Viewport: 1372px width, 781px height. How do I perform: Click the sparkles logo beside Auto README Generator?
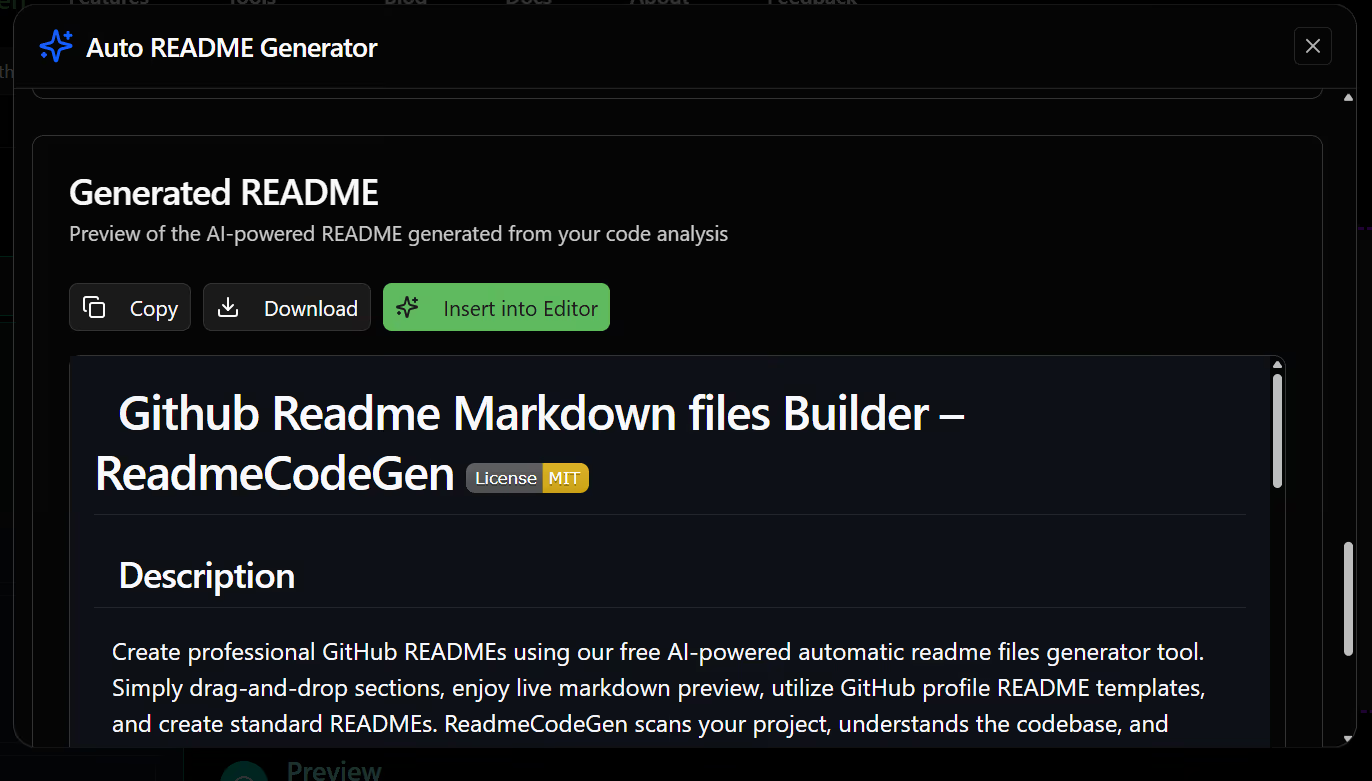coord(56,46)
